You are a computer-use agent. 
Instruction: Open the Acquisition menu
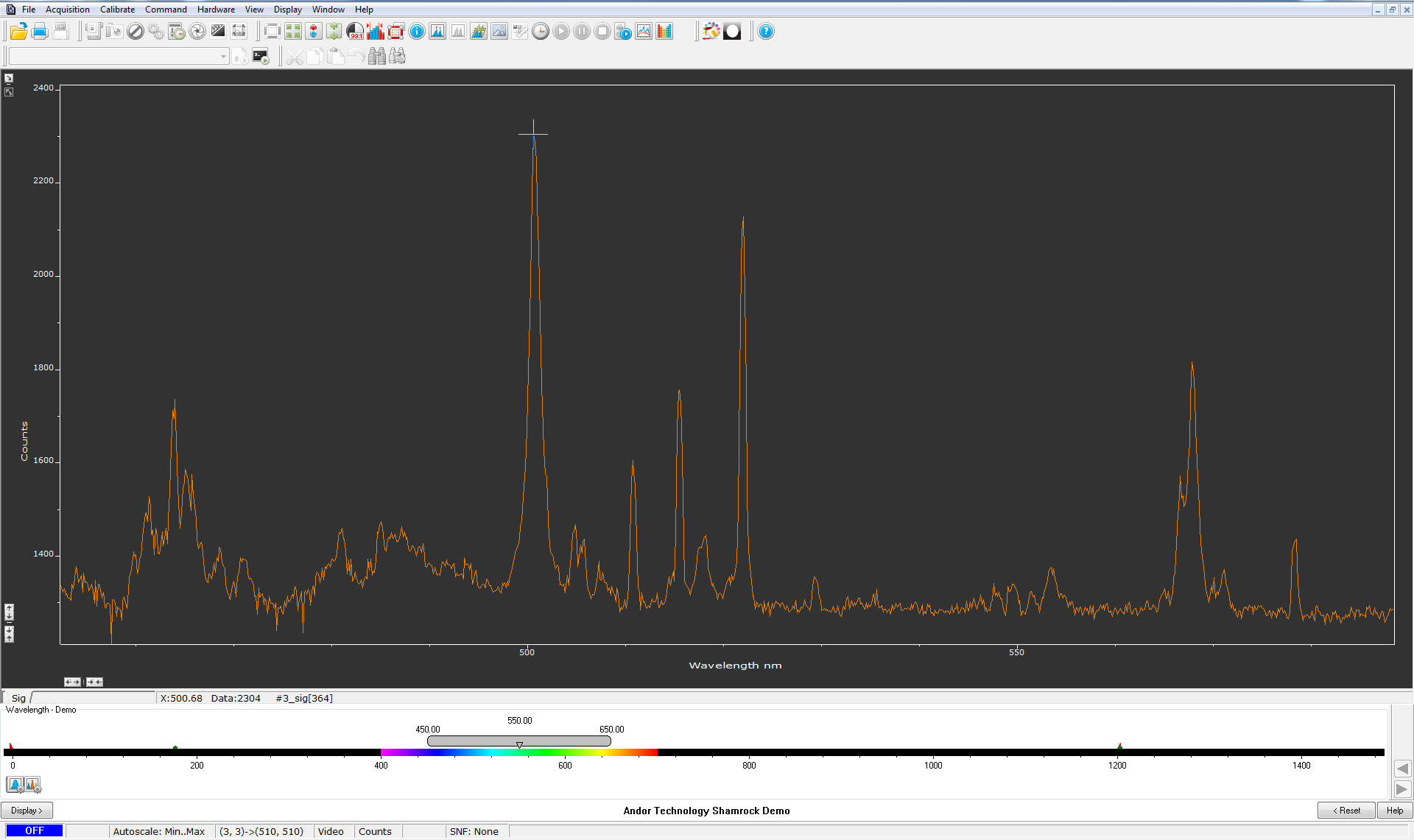[x=67, y=10]
